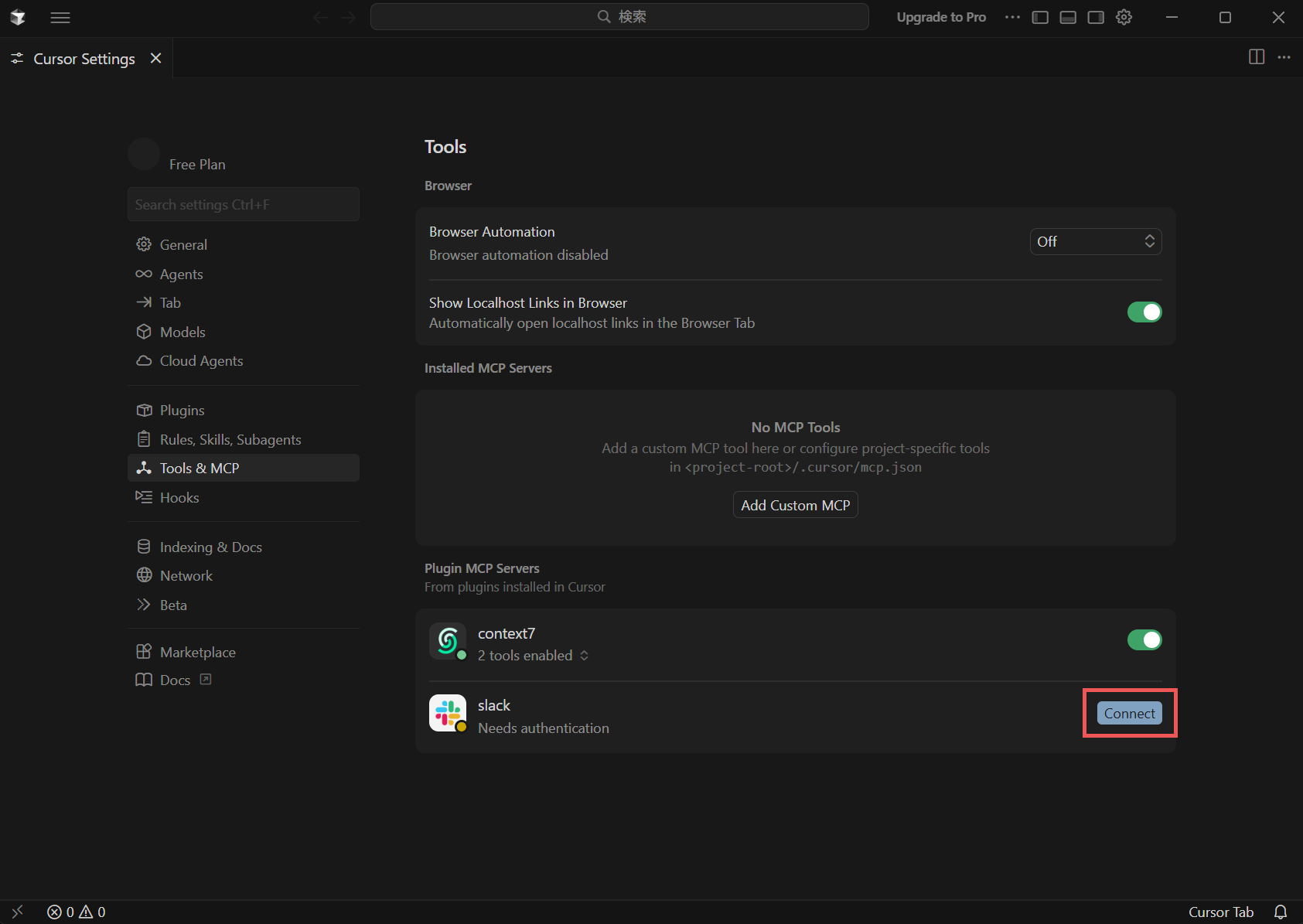This screenshot has height=924, width=1303.
Task: Click the Search settings input field
Action: coord(243,204)
